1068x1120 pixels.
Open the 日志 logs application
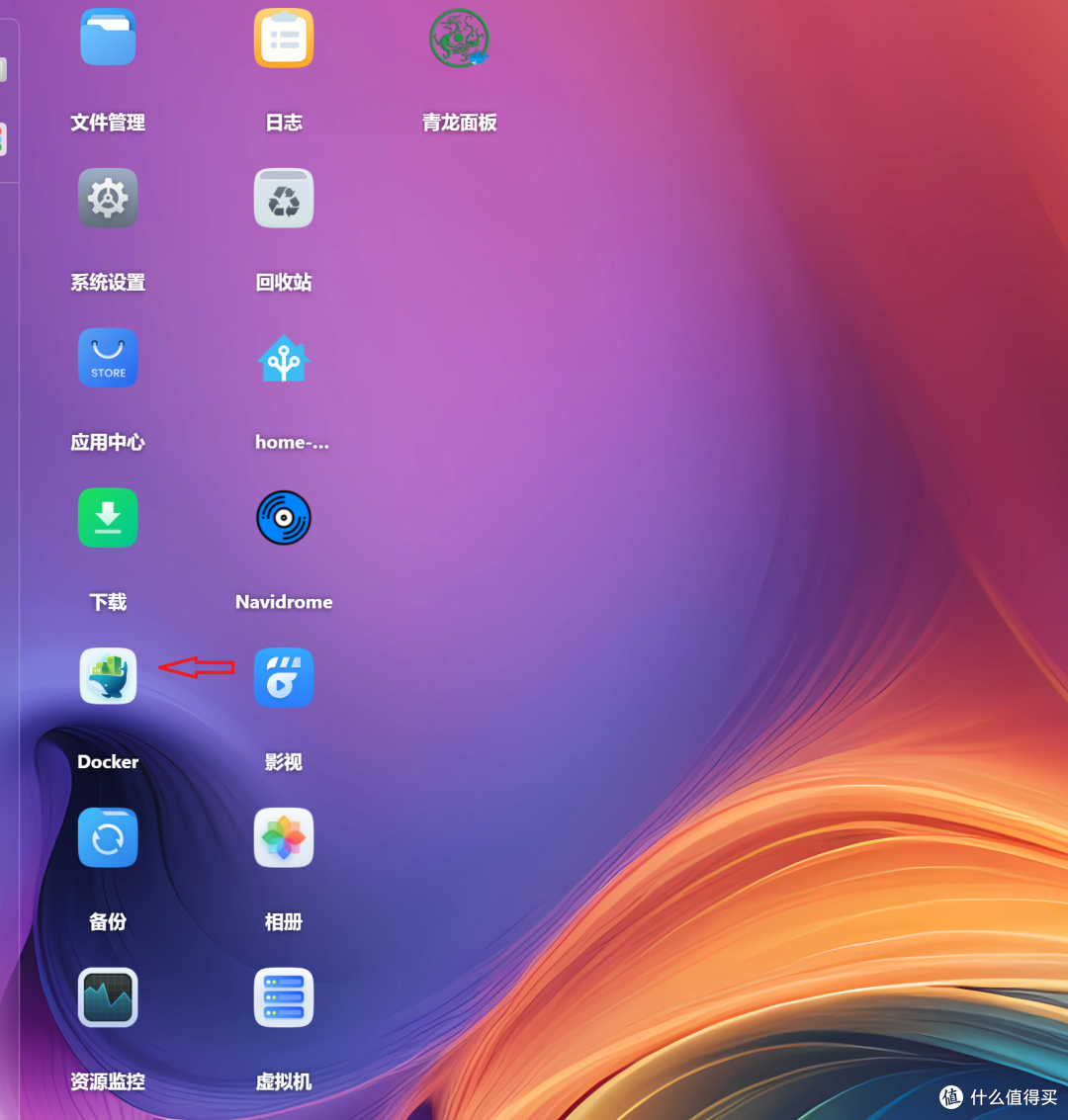[284, 38]
